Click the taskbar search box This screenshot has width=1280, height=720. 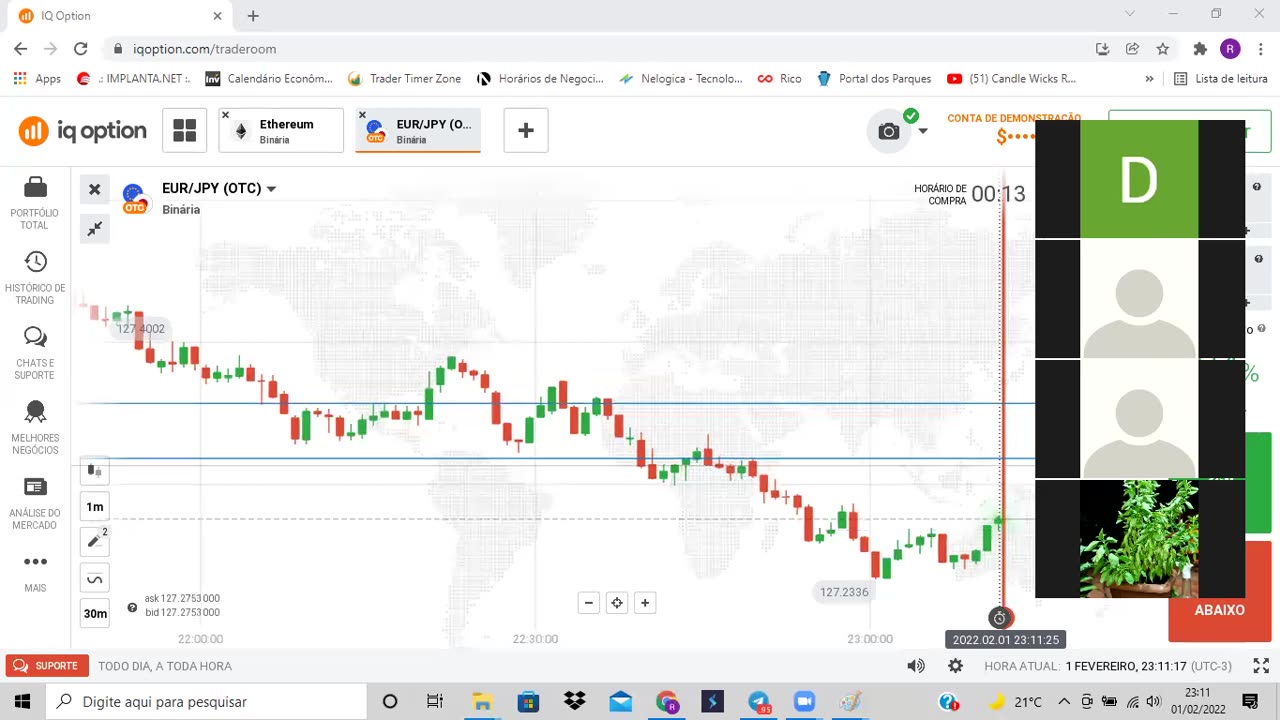coord(206,701)
